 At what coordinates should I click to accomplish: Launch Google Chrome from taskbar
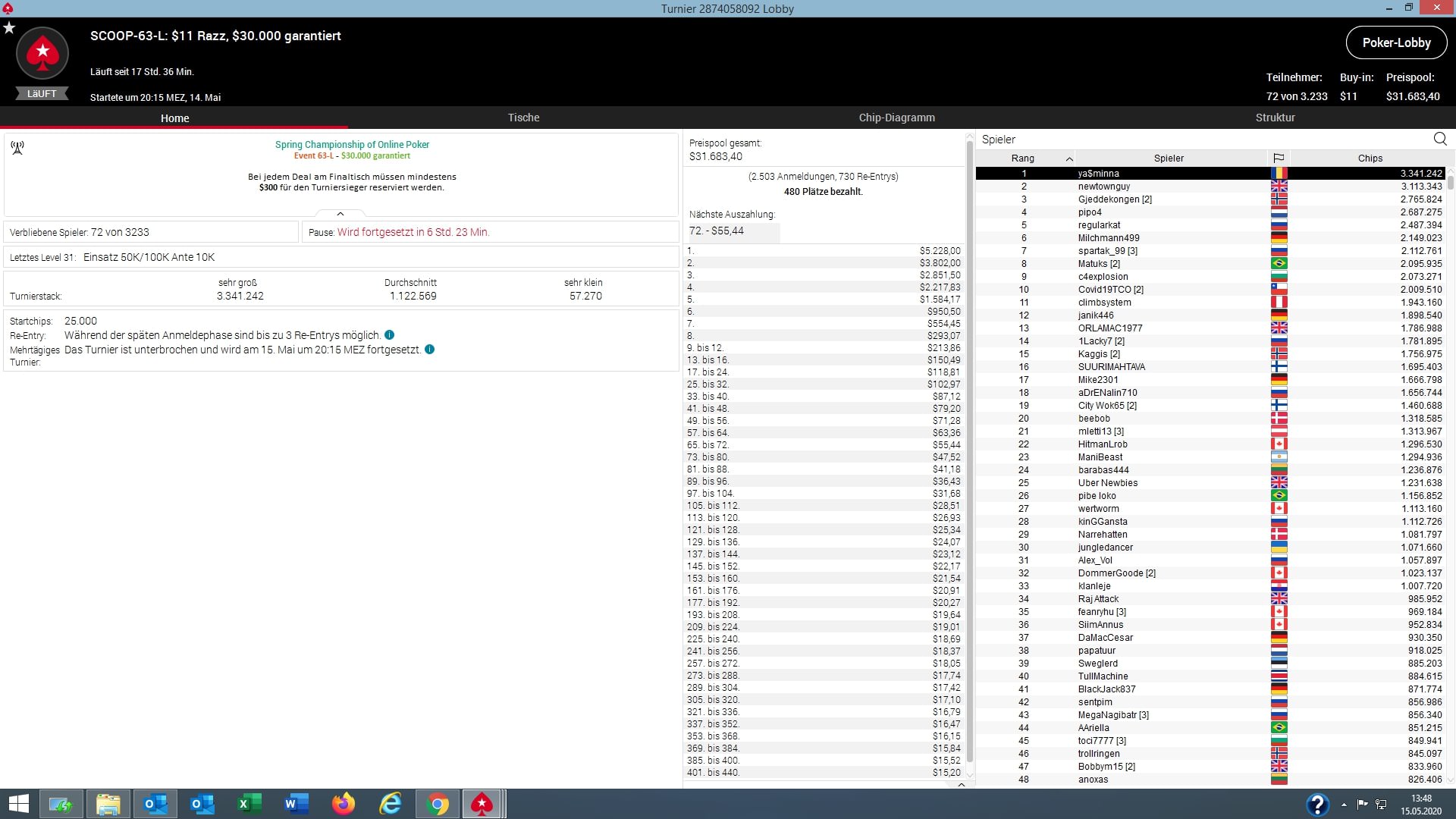point(438,804)
